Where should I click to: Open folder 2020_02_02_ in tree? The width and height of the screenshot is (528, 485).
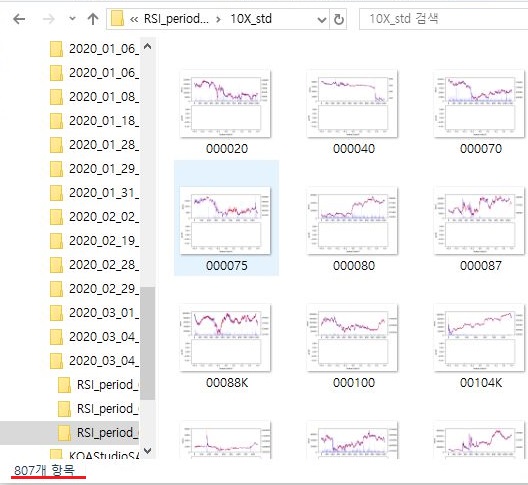[94, 217]
